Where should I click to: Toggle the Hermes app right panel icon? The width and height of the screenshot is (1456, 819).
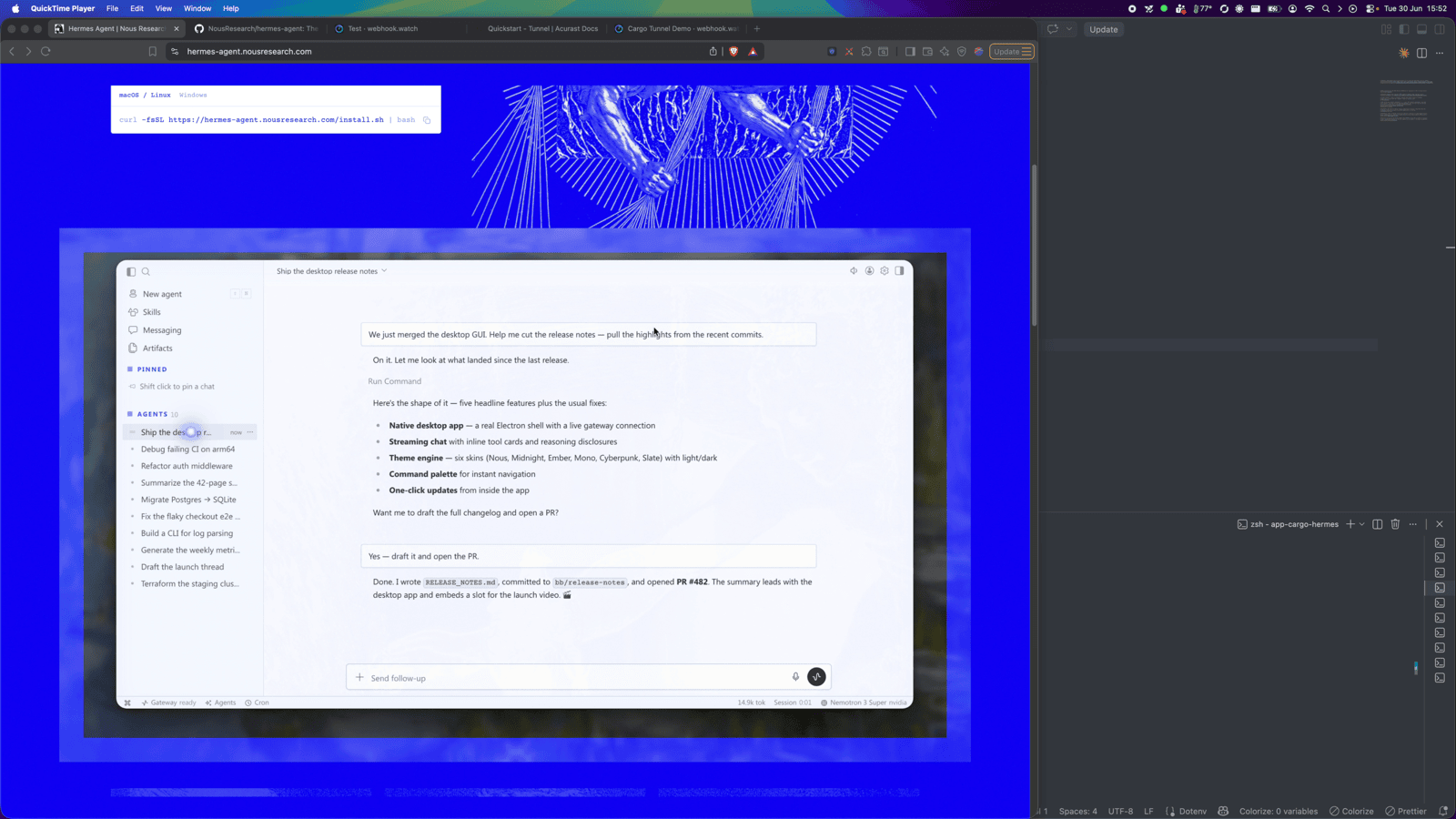pyautogui.click(x=899, y=271)
